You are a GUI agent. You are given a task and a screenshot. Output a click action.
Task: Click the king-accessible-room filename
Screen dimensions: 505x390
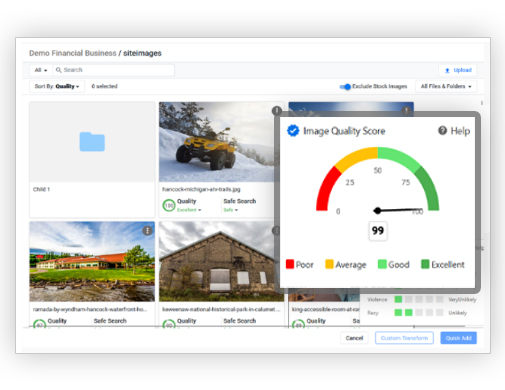[x=325, y=309]
